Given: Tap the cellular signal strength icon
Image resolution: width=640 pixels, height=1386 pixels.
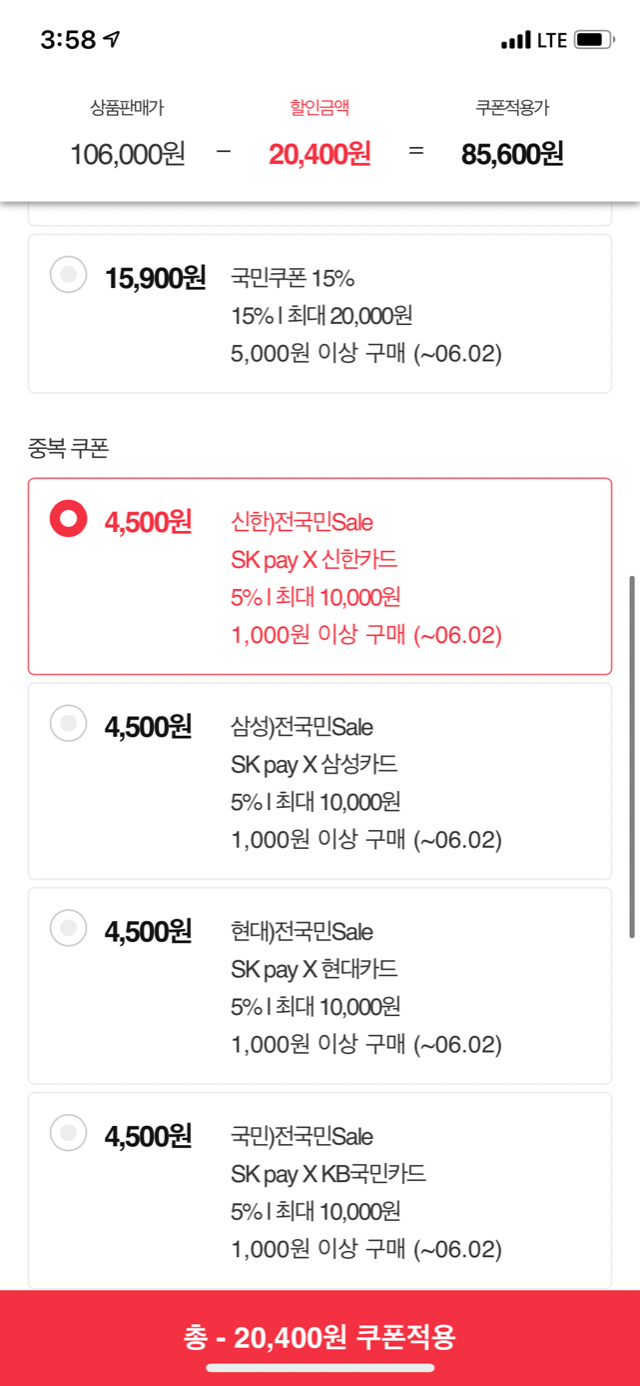Looking at the screenshot, I should tap(515, 41).
